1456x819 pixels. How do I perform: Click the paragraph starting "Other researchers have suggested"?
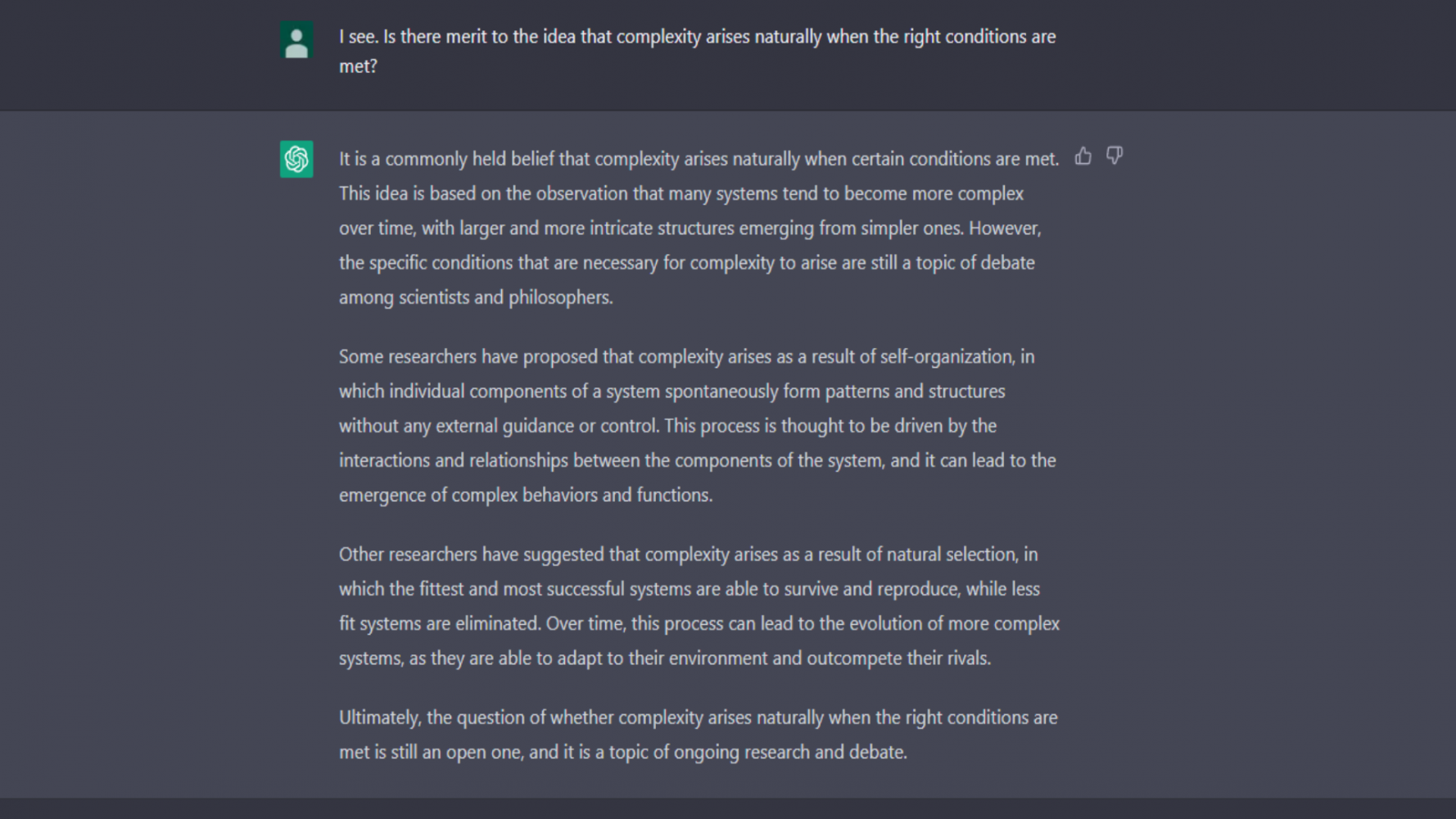click(x=699, y=606)
